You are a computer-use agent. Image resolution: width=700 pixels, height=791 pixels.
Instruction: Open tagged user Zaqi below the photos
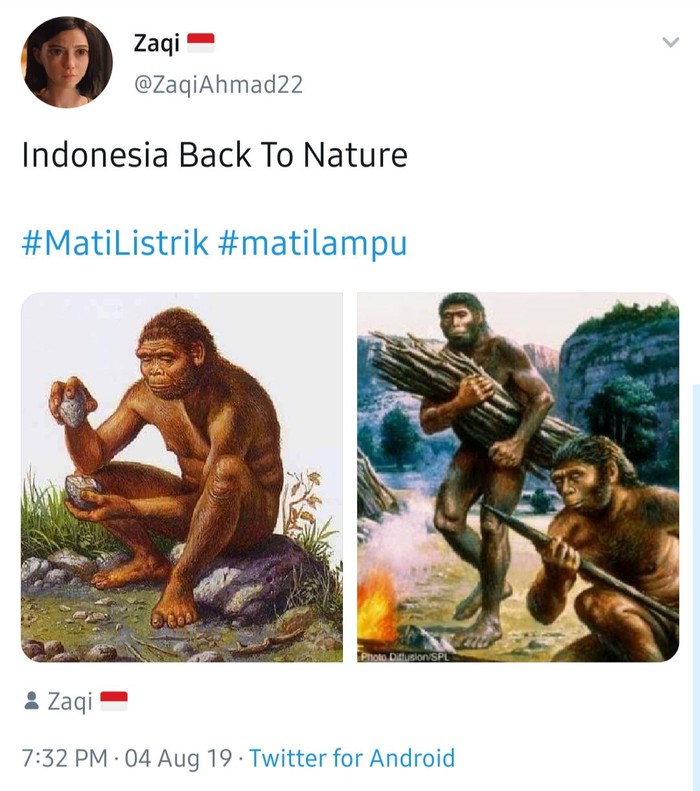[70, 701]
